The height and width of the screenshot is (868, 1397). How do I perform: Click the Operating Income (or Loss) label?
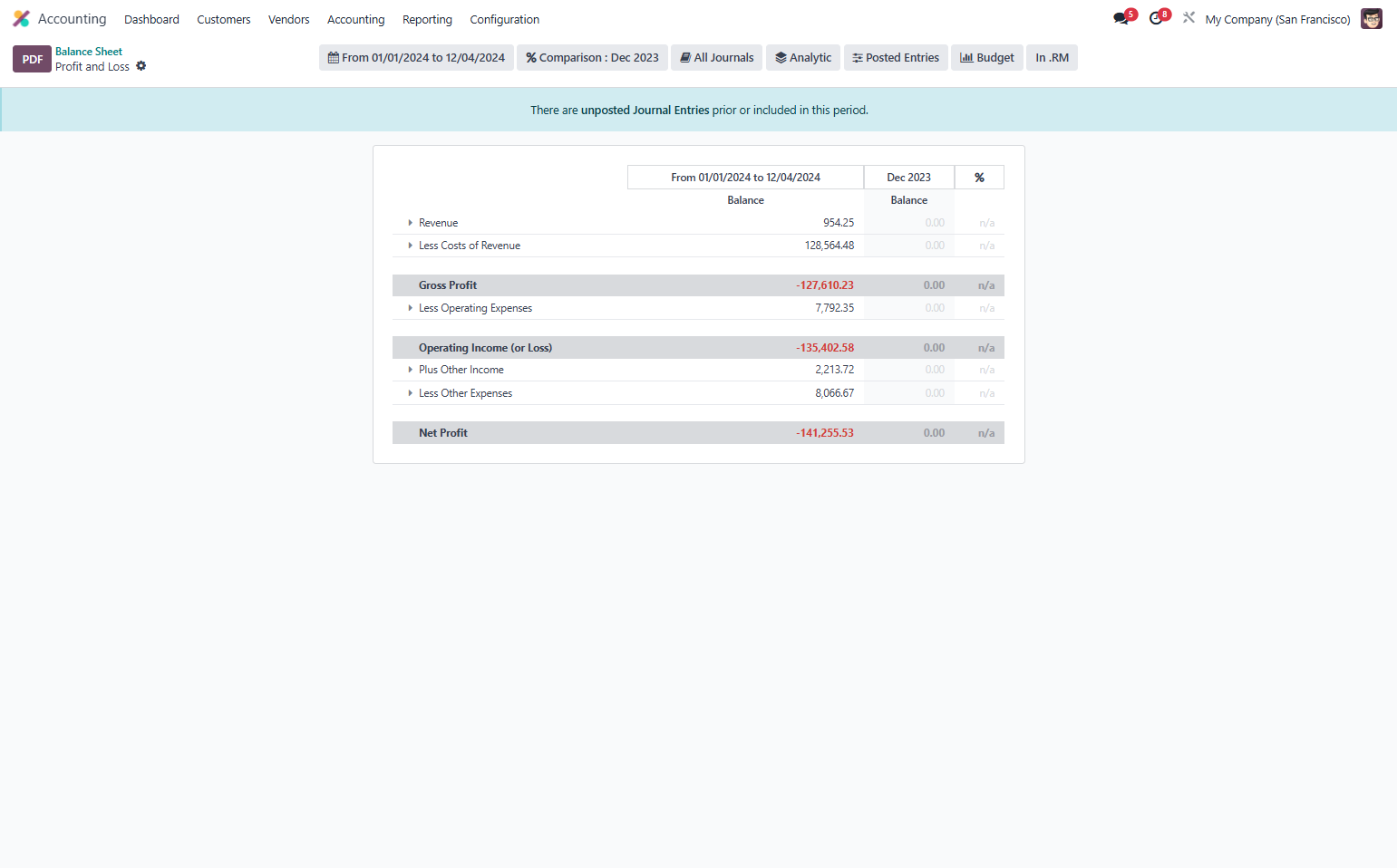click(485, 348)
